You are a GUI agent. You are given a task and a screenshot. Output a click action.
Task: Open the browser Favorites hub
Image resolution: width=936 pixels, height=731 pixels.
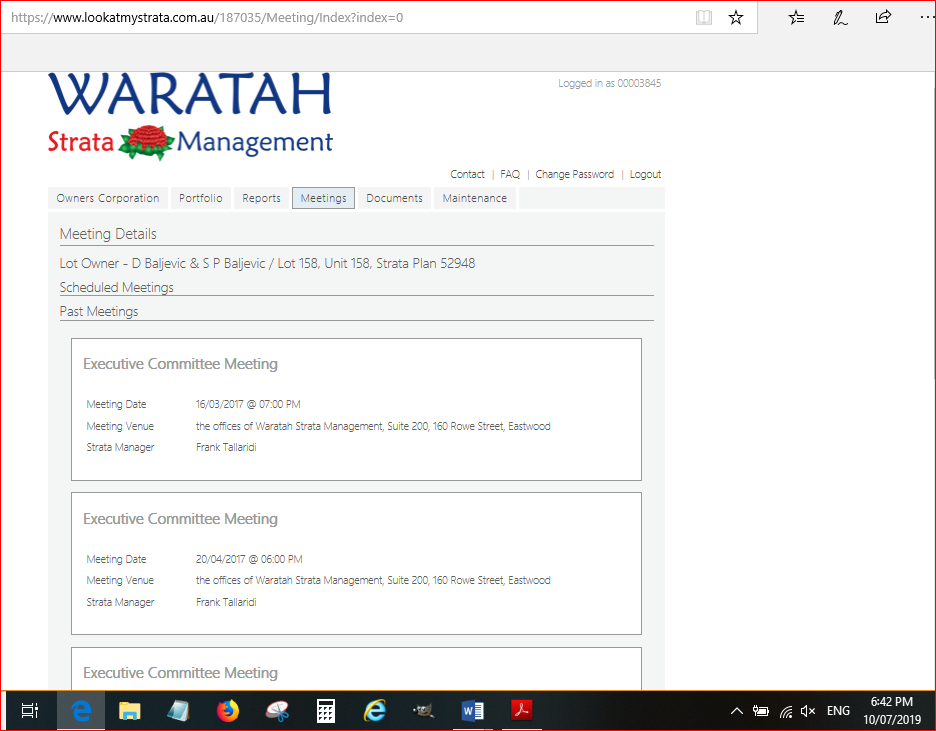coord(796,17)
